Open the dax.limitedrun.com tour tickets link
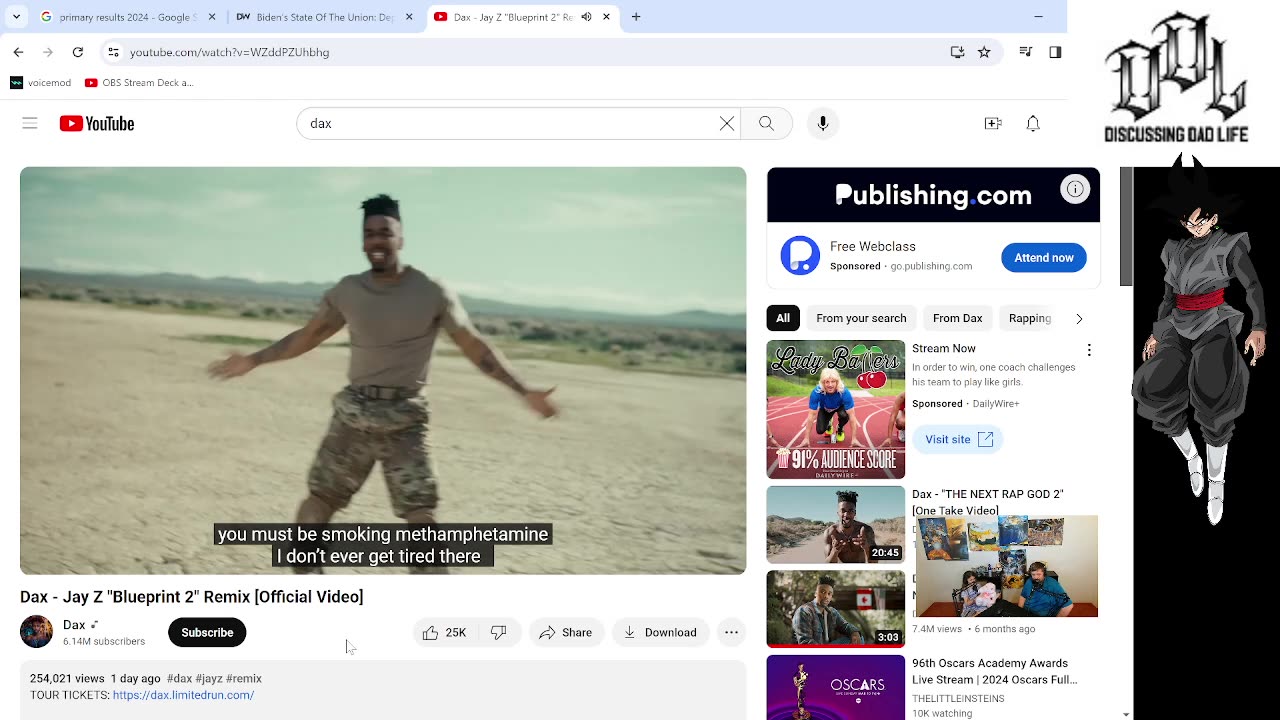The image size is (1280, 720). click(x=184, y=695)
